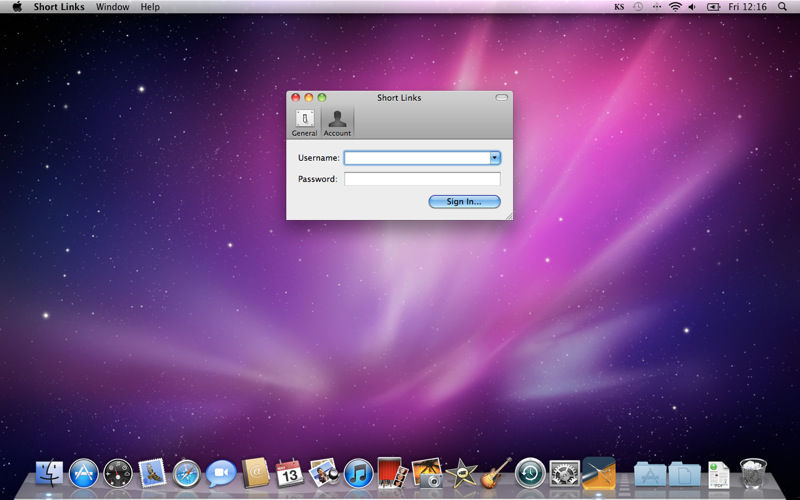The image size is (800, 500).
Task: Click the menu bar dots status icon
Action: click(657, 7)
